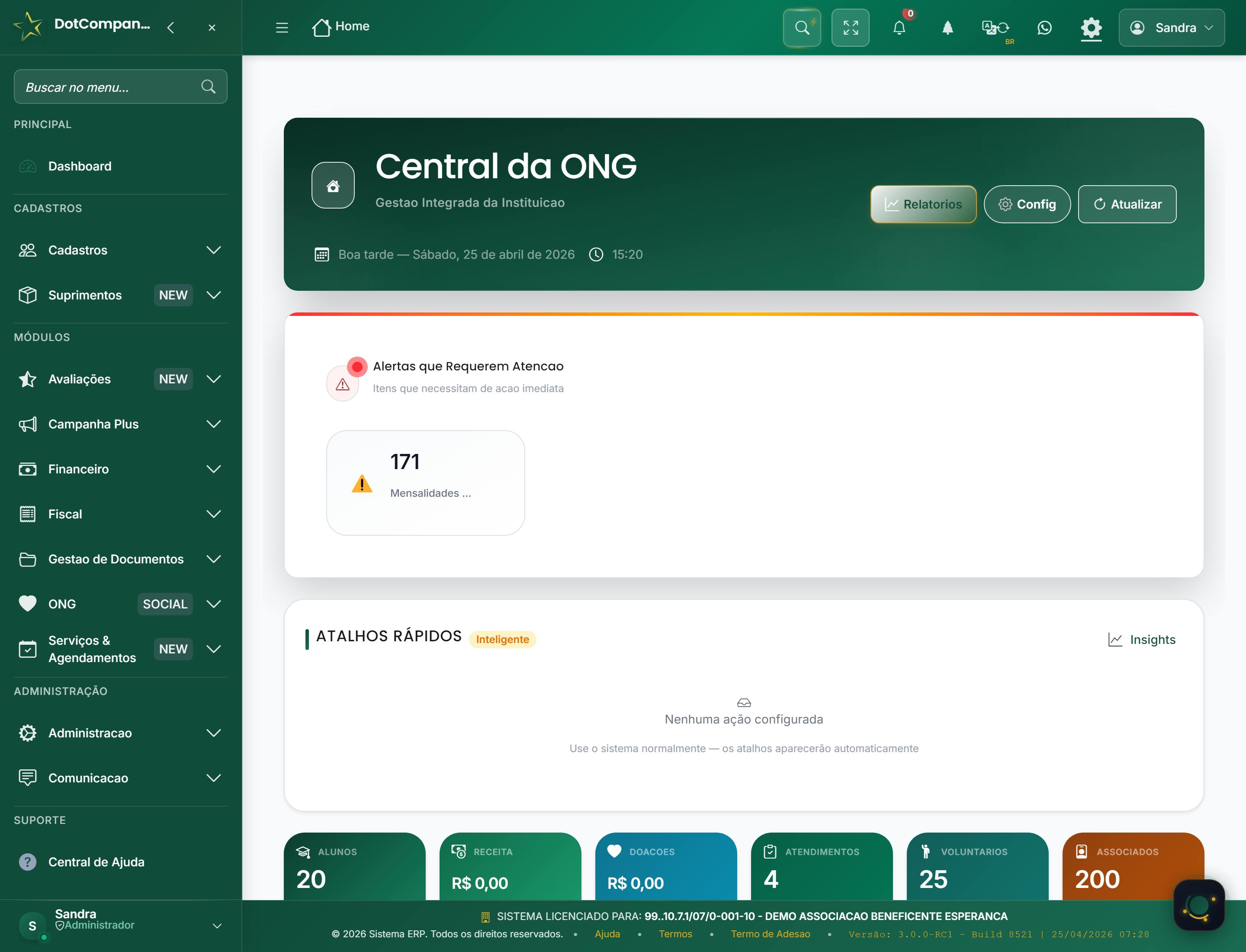Click the red alert triangle icon
The image size is (1246, 952).
[342, 385]
